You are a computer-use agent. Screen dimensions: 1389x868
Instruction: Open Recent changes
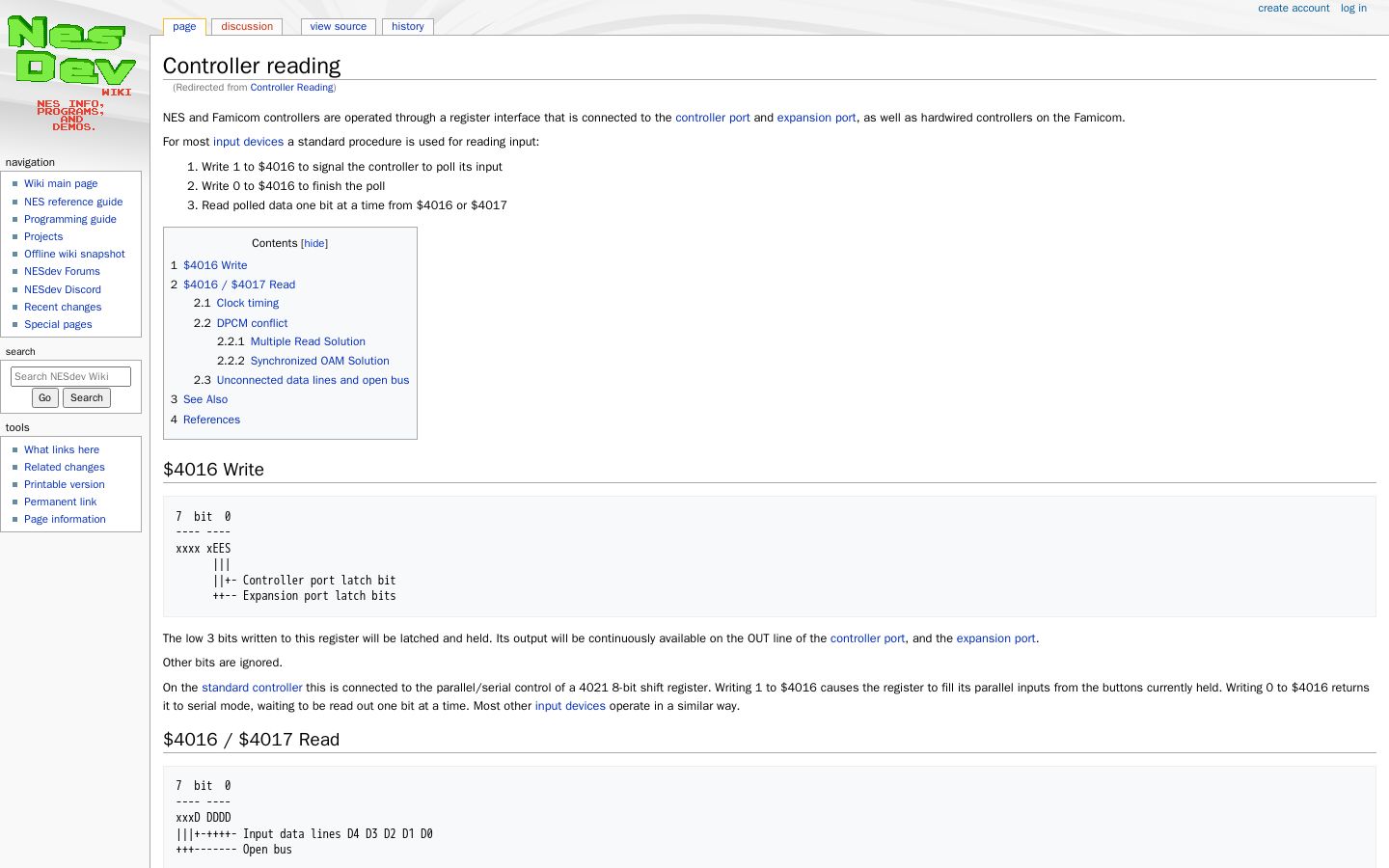(63, 307)
